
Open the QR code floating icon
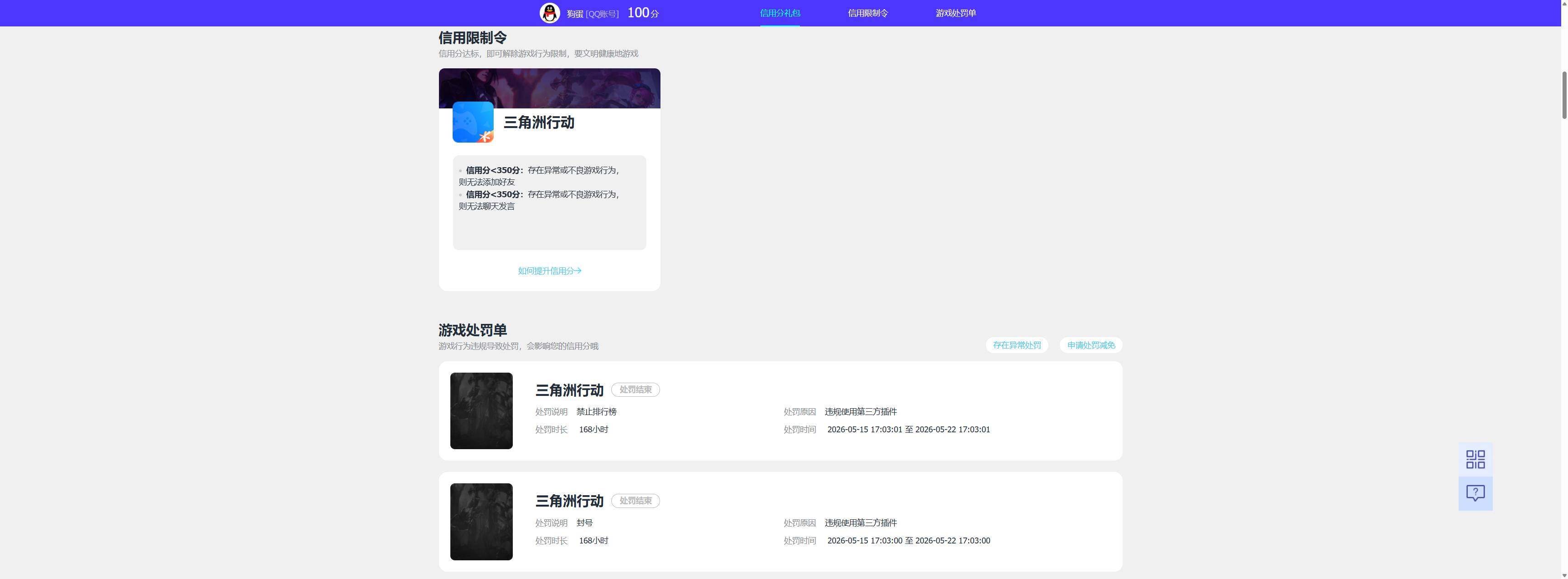[1475, 459]
